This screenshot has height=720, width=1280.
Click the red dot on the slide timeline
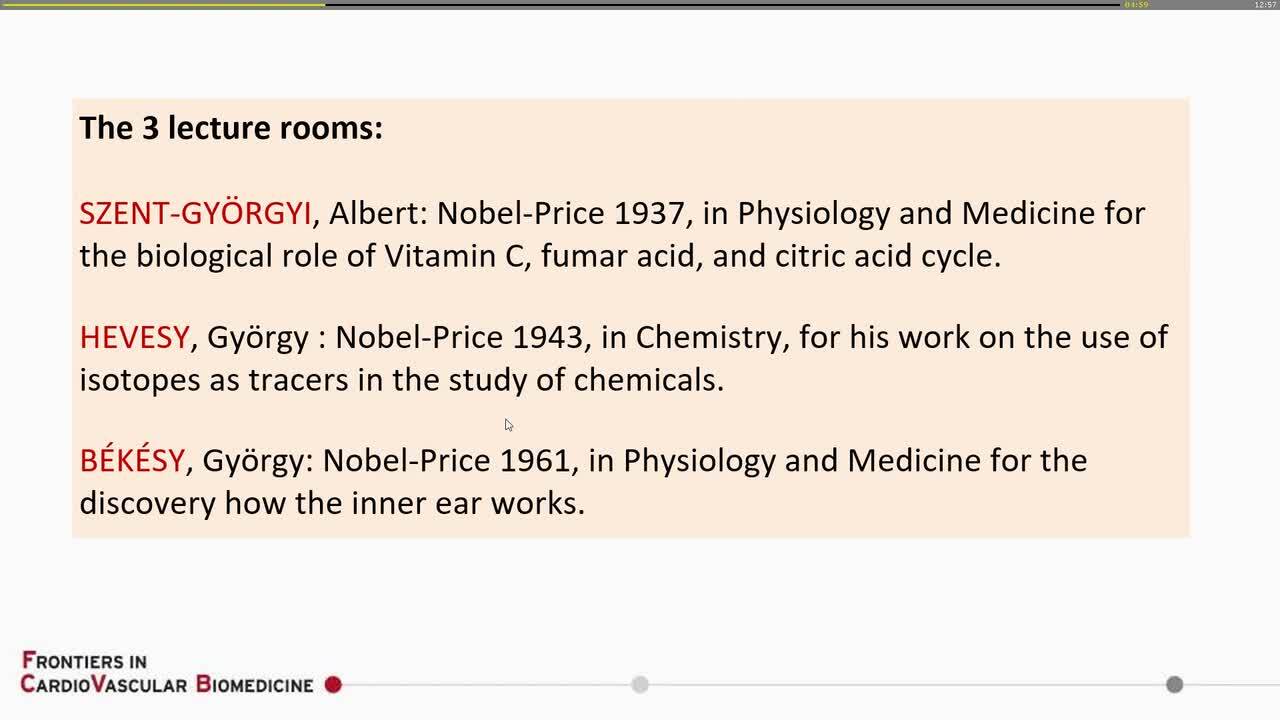tap(333, 685)
